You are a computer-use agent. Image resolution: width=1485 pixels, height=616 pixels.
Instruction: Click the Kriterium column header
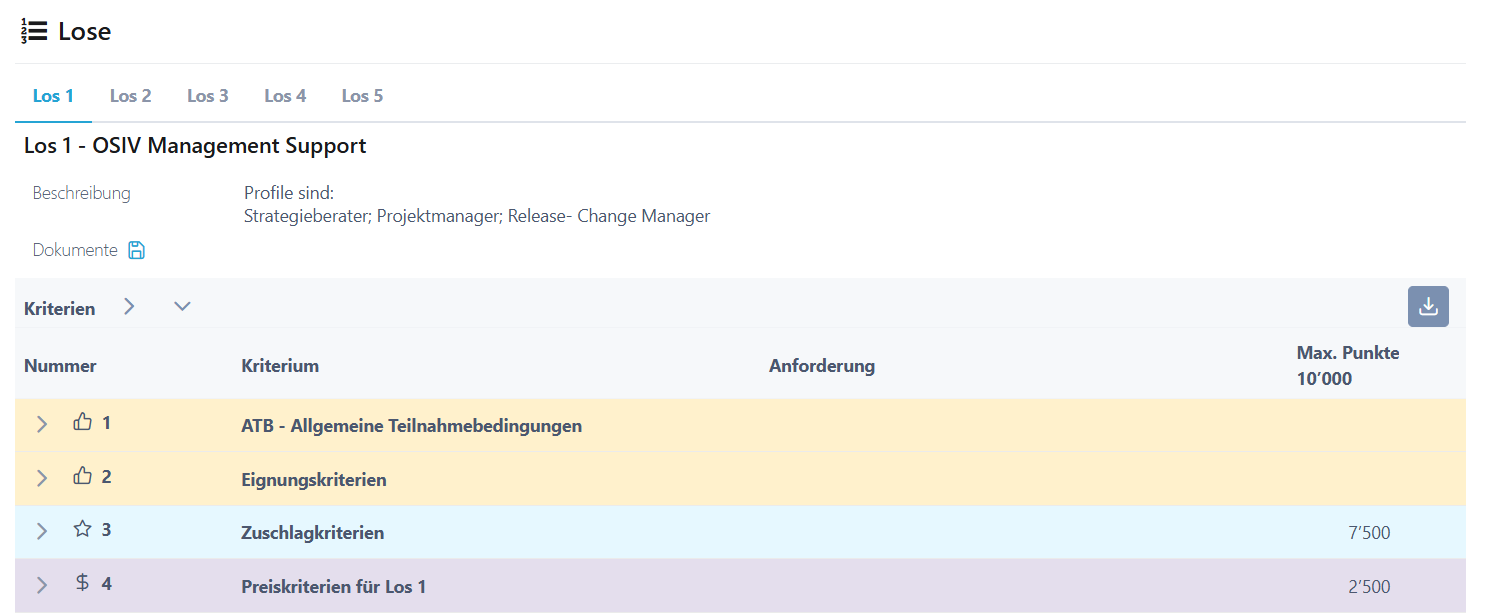[x=280, y=366]
